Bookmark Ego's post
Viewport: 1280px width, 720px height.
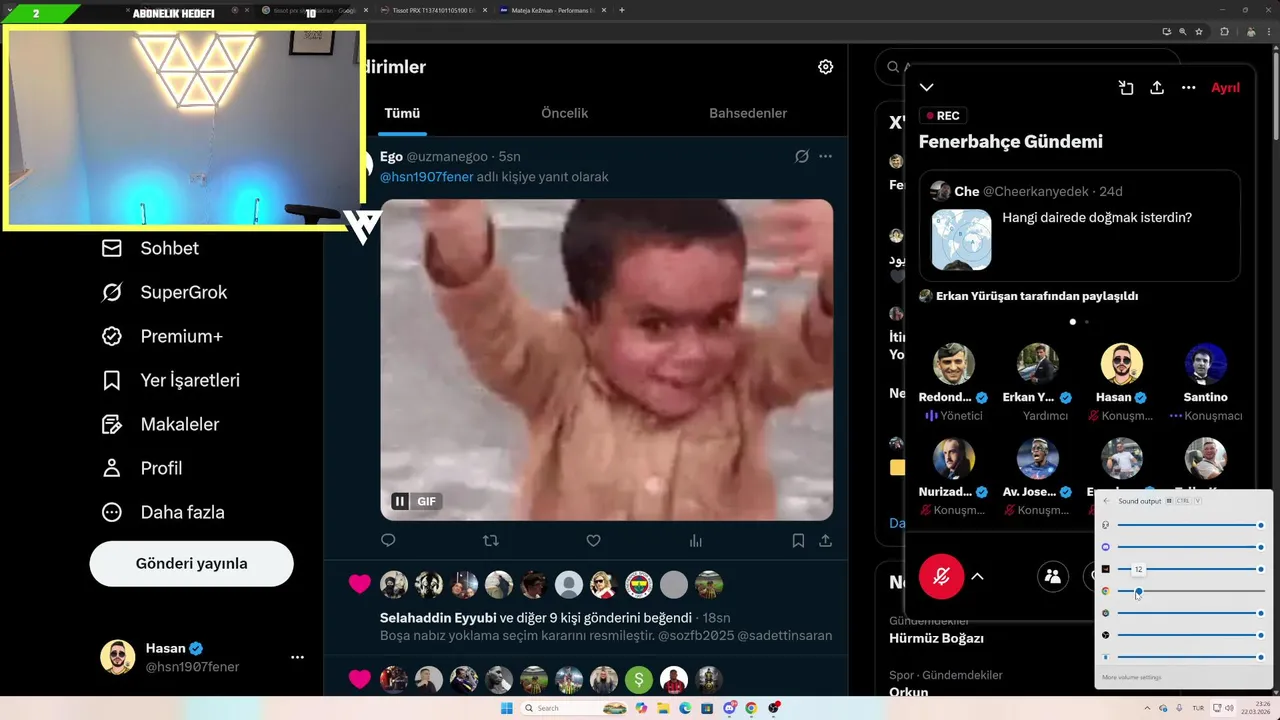(798, 540)
